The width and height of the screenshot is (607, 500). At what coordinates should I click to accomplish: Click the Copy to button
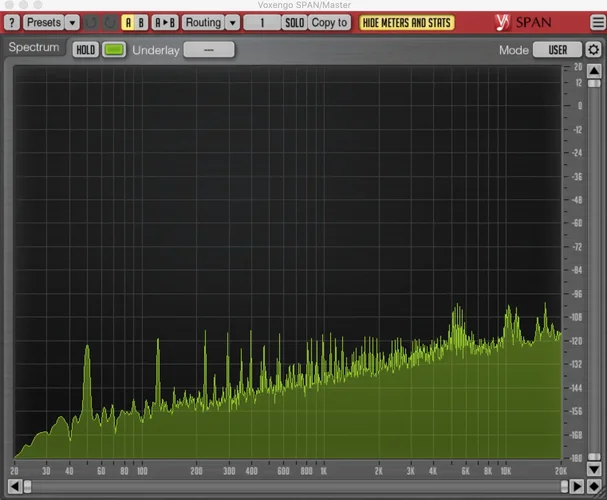(330, 22)
